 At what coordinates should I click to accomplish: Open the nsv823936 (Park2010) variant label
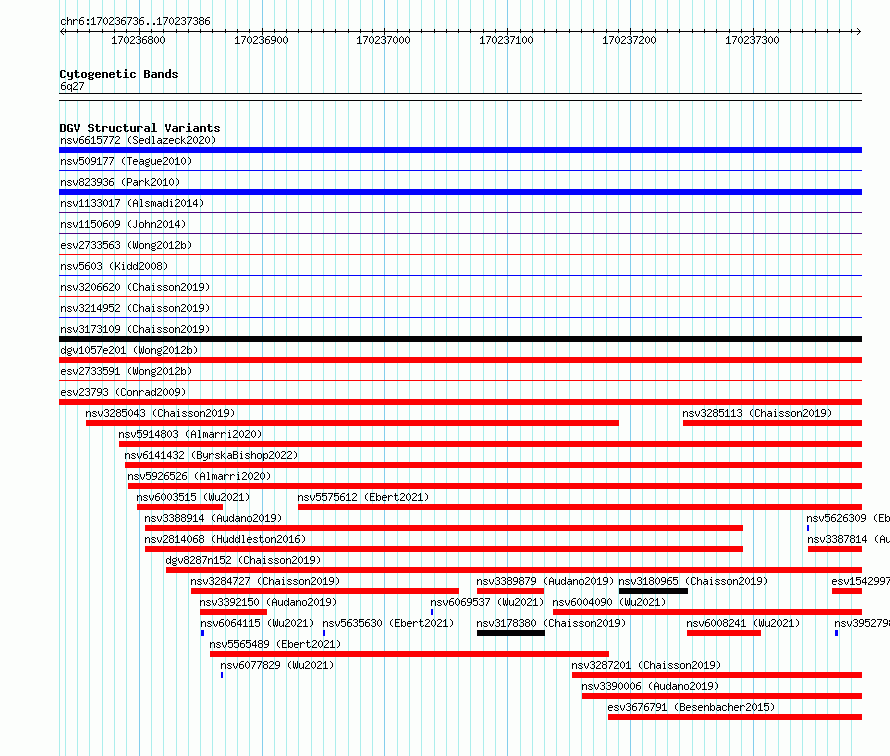click(x=120, y=182)
